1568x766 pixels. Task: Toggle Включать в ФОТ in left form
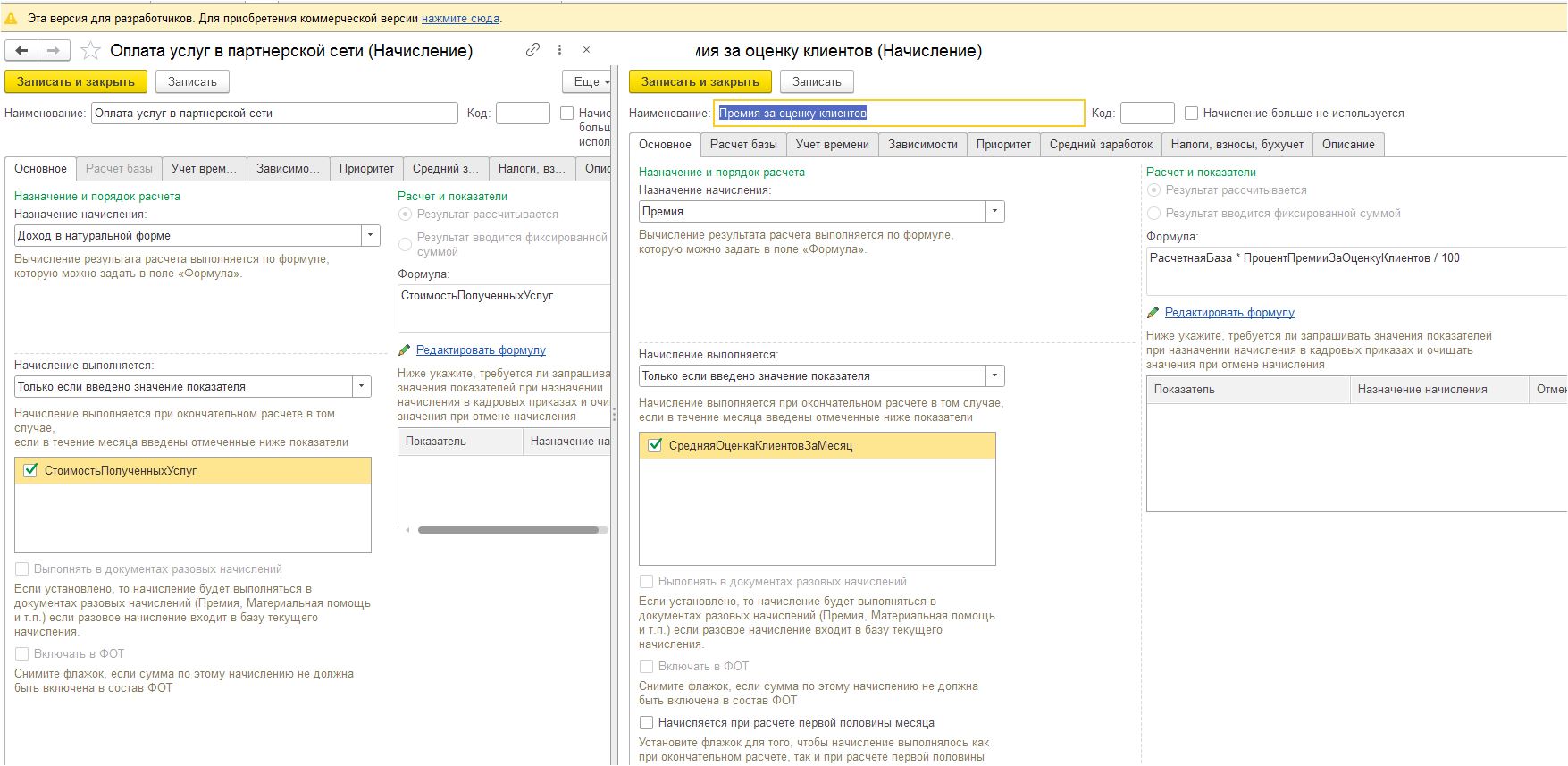click(21, 653)
